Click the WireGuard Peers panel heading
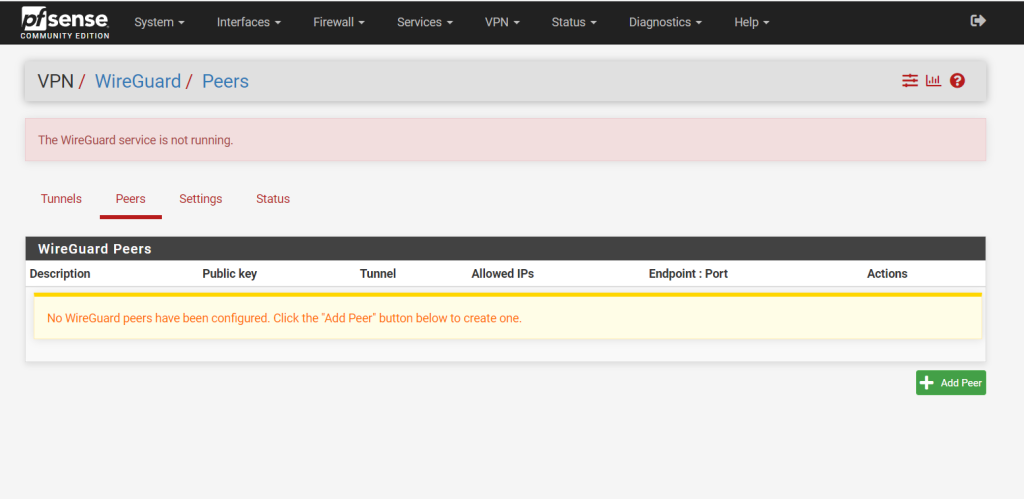The width and height of the screenshot is (1024, 499). click(x=505, y=249)
